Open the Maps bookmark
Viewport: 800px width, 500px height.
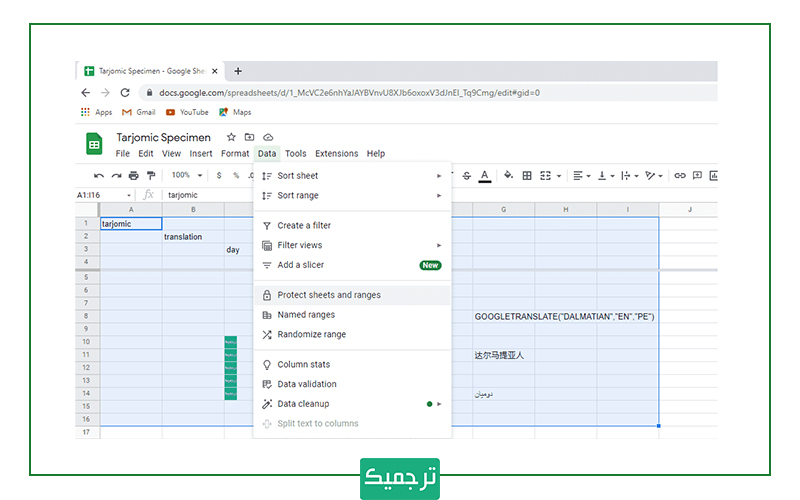tap(235, 112)
